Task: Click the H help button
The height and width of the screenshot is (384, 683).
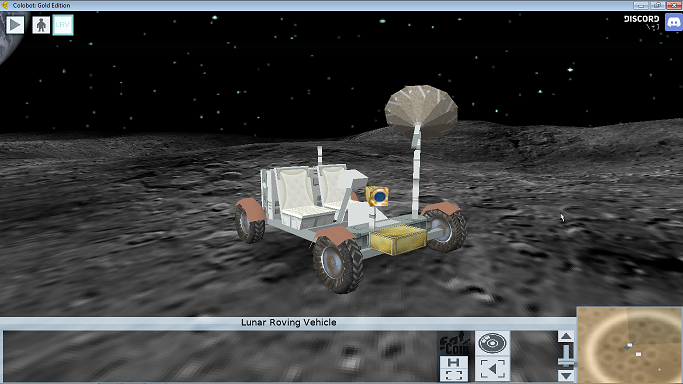Action: (453, 362)
